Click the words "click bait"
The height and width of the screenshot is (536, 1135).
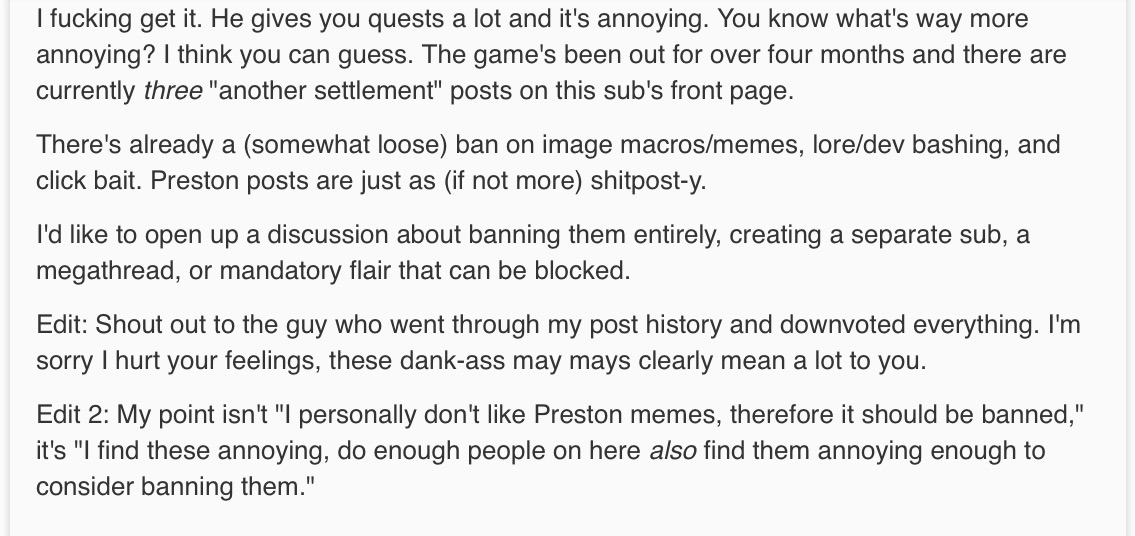pos(82,180)
